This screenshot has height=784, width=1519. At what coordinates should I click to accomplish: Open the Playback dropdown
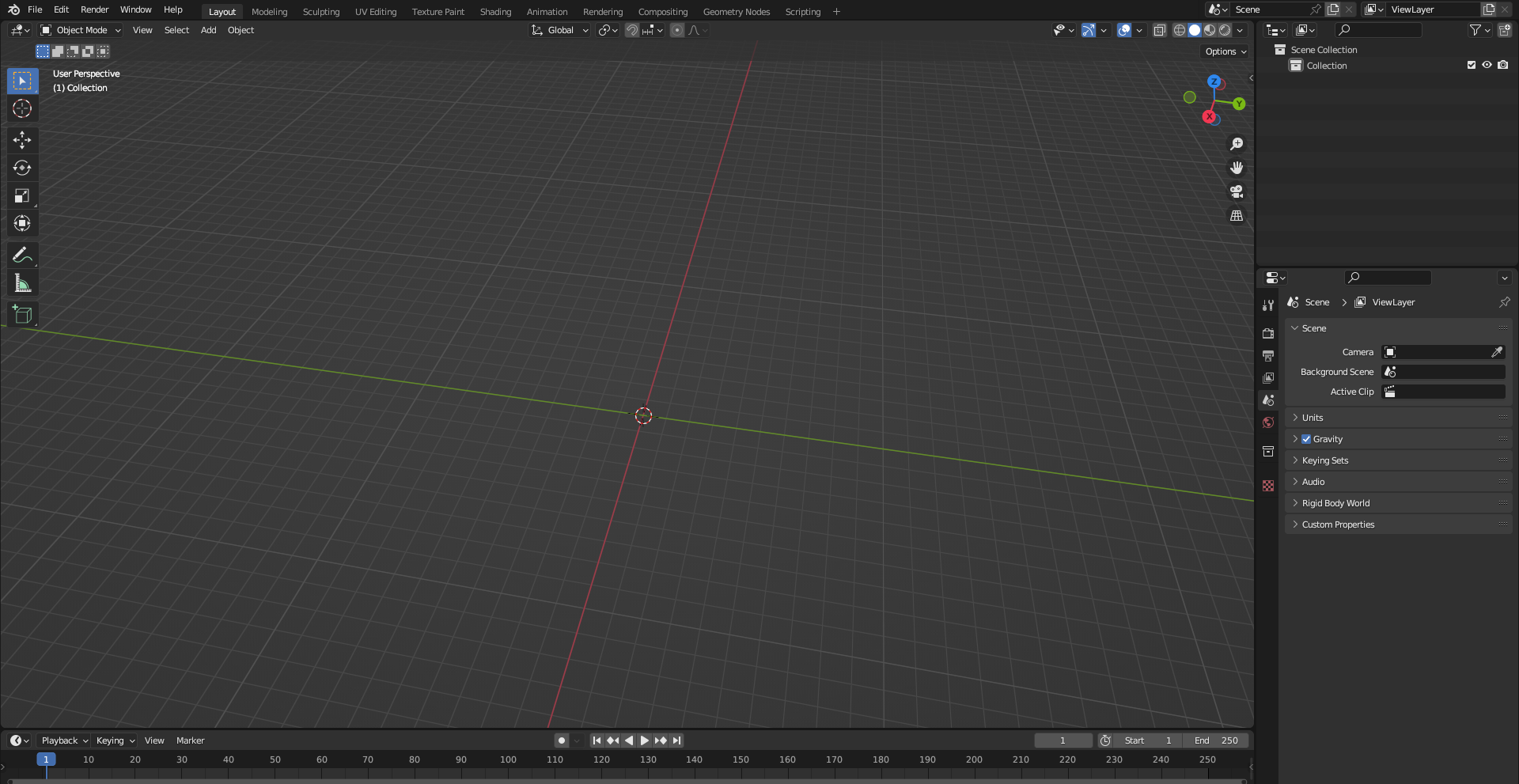click(x=64, y=740)
